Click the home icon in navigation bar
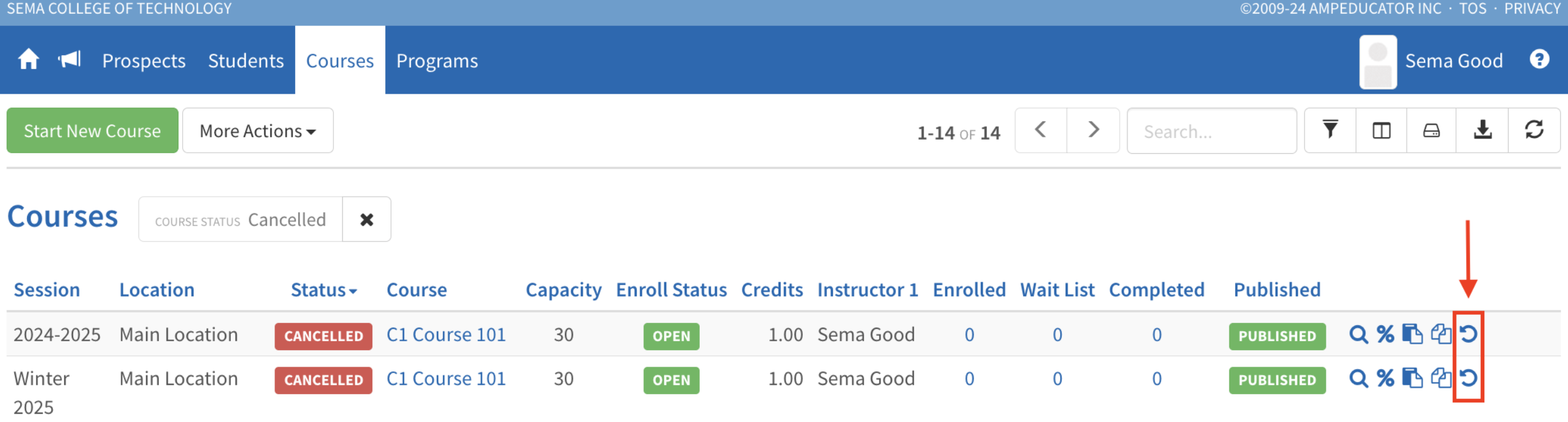 point(28,60)
